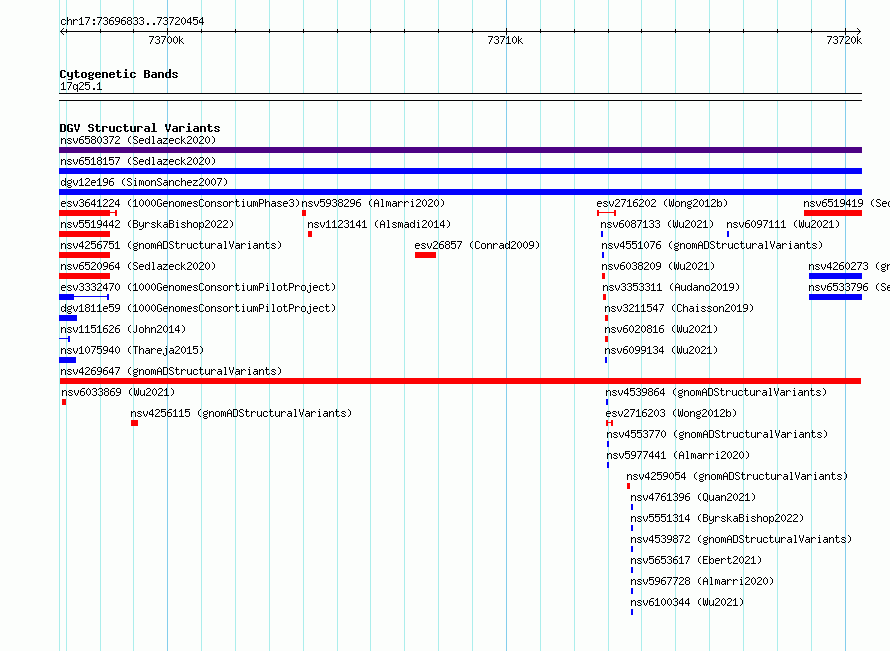Click nsv1075940 (Thareja2015) label
This screenshot has width=890, height=651.
click(x=132, y=350)
